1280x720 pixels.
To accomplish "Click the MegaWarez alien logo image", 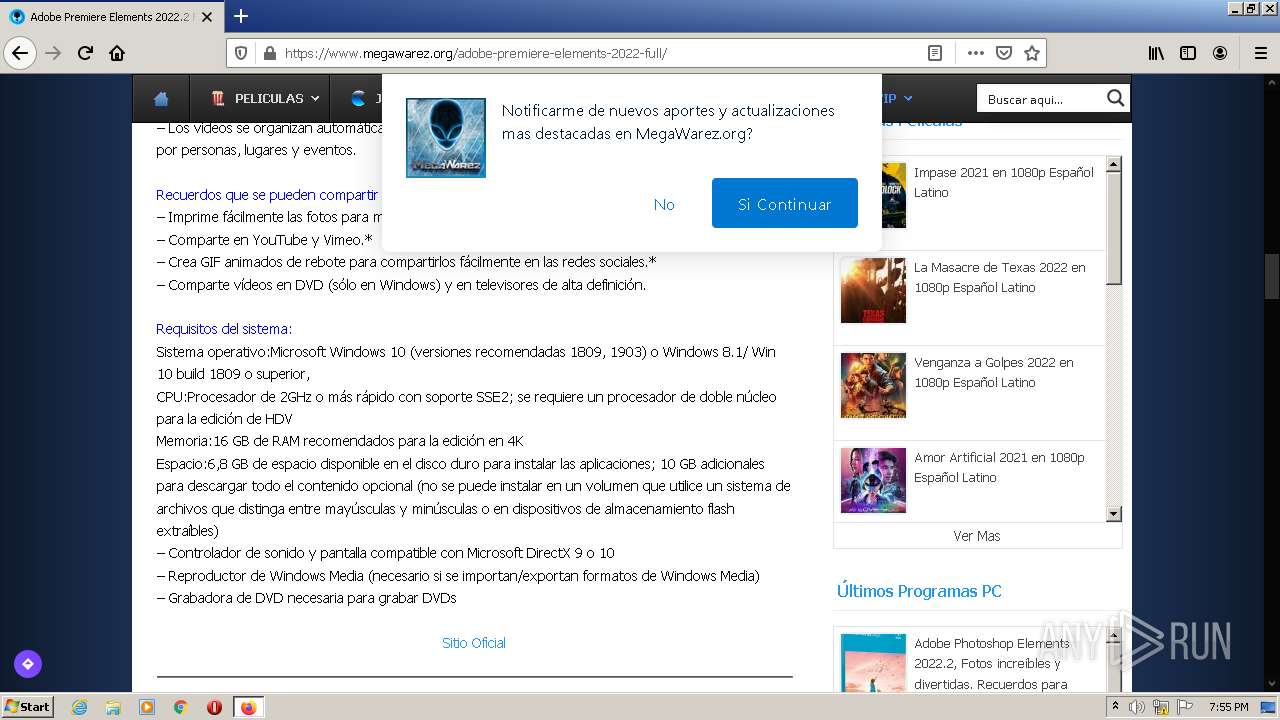I will [x=446, y=138].
